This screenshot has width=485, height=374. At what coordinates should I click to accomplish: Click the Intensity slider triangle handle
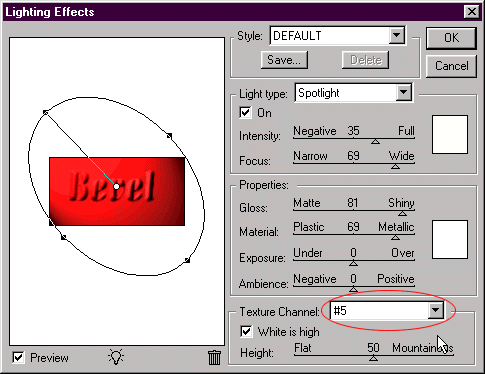coord(376,142)
